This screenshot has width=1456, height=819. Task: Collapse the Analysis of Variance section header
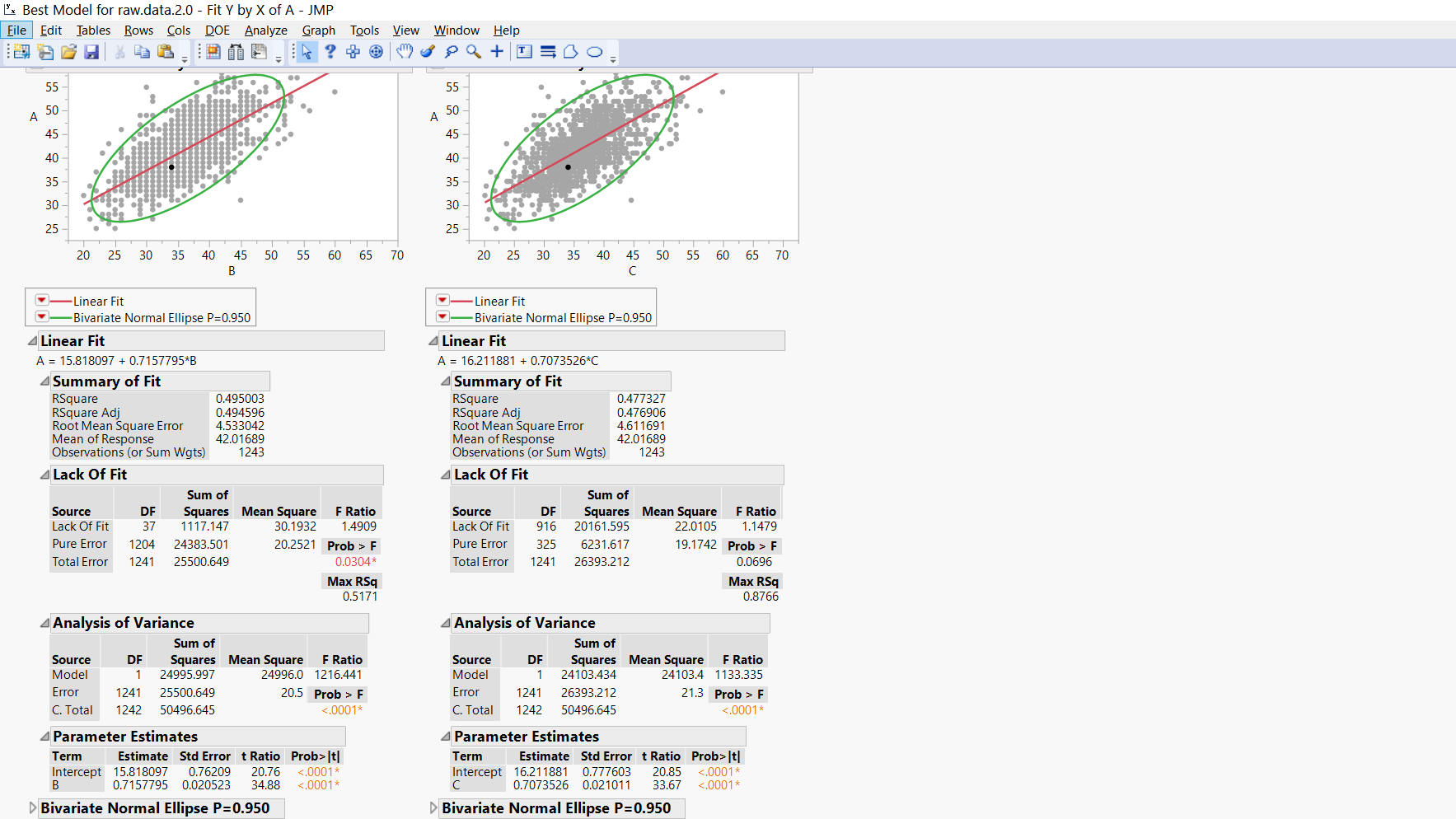45,623
